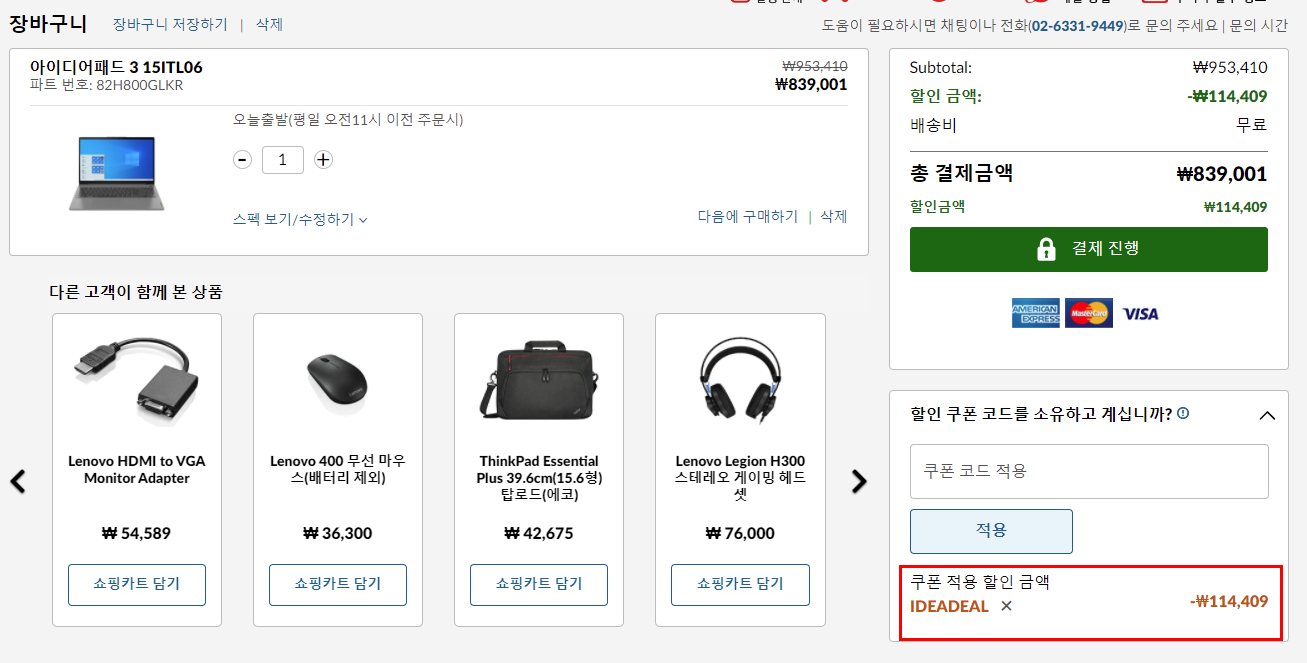1307x663 pixels.
Task: Click the 파트 번호: 82H800GLKR text
Action: [x=107, y=85]
